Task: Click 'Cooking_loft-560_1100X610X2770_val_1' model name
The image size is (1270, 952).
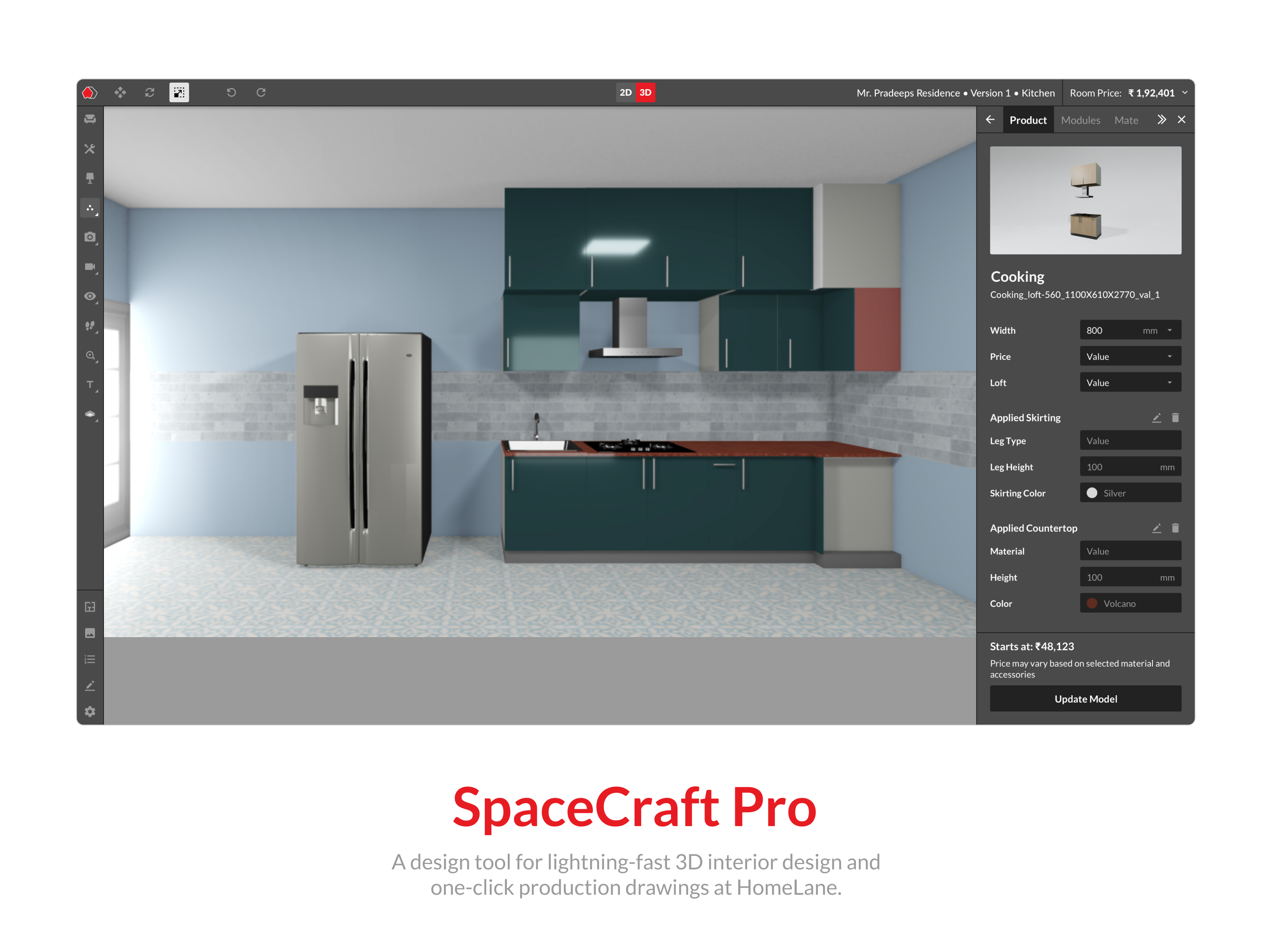Action: (1075, 294)
